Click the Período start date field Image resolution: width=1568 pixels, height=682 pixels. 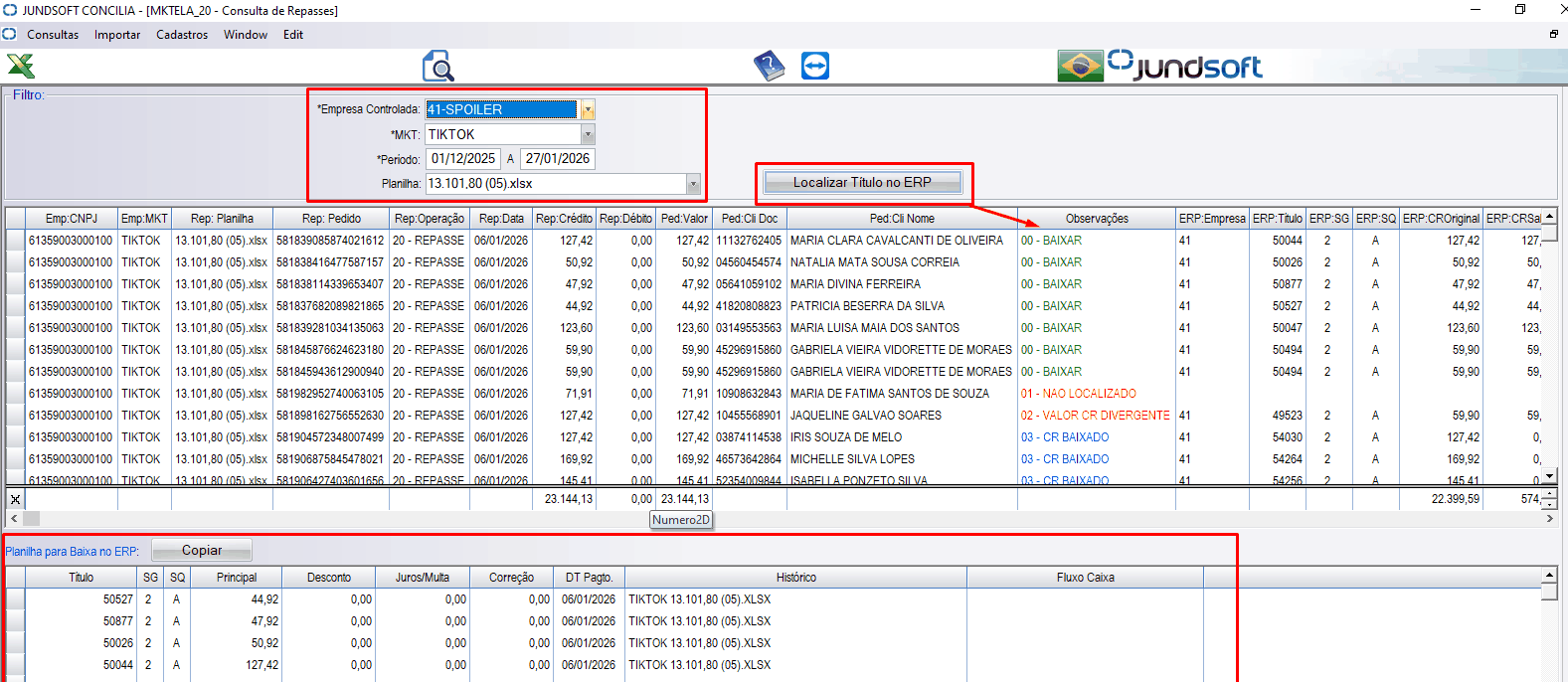462,159
